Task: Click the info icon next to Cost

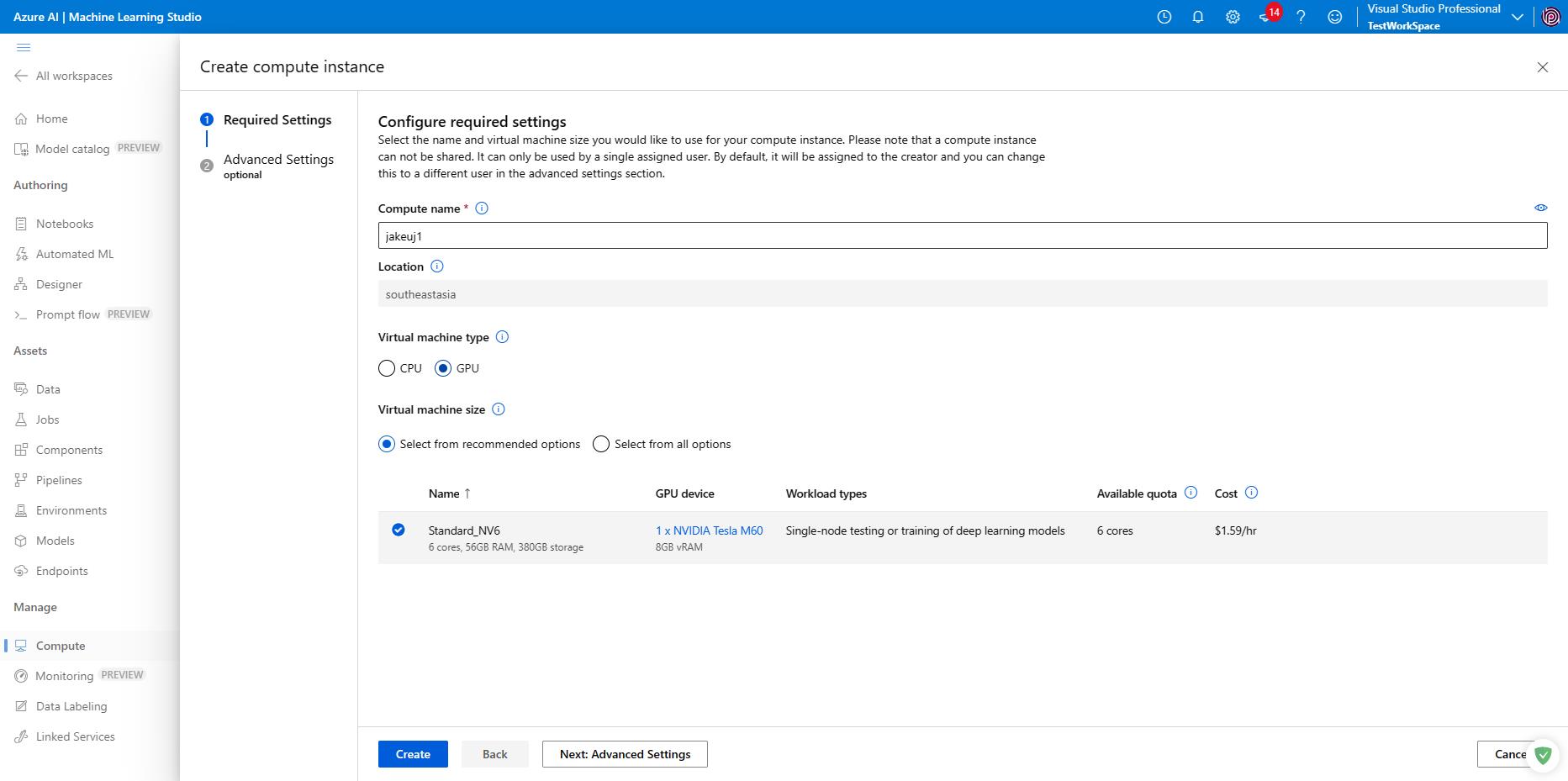Action: [1251, 493]
